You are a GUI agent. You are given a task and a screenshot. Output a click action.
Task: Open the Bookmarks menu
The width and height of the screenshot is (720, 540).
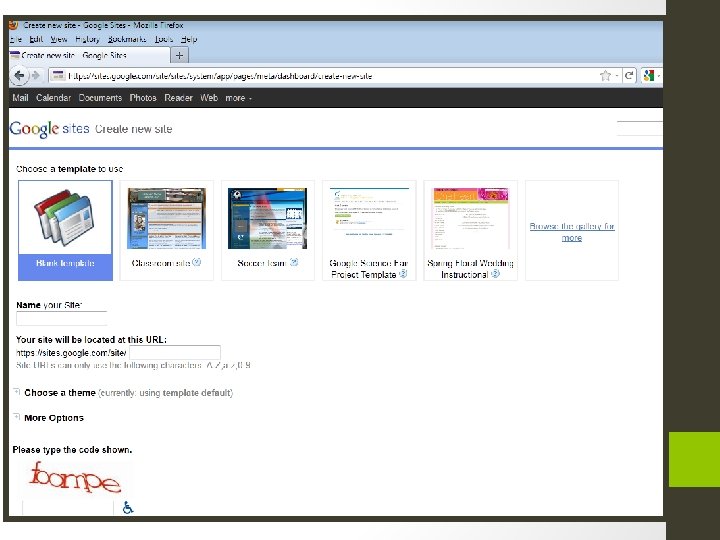pyautogui.click(x=127, y=39)
